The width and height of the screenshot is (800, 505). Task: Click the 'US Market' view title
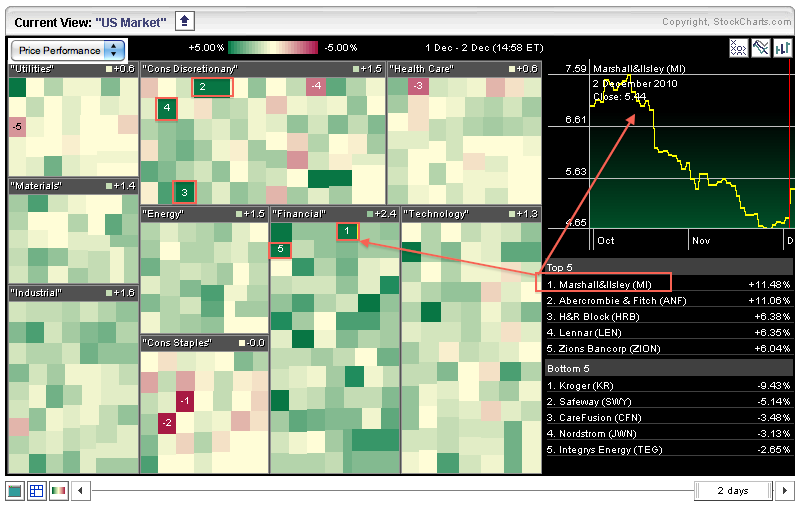pos(131,22)
